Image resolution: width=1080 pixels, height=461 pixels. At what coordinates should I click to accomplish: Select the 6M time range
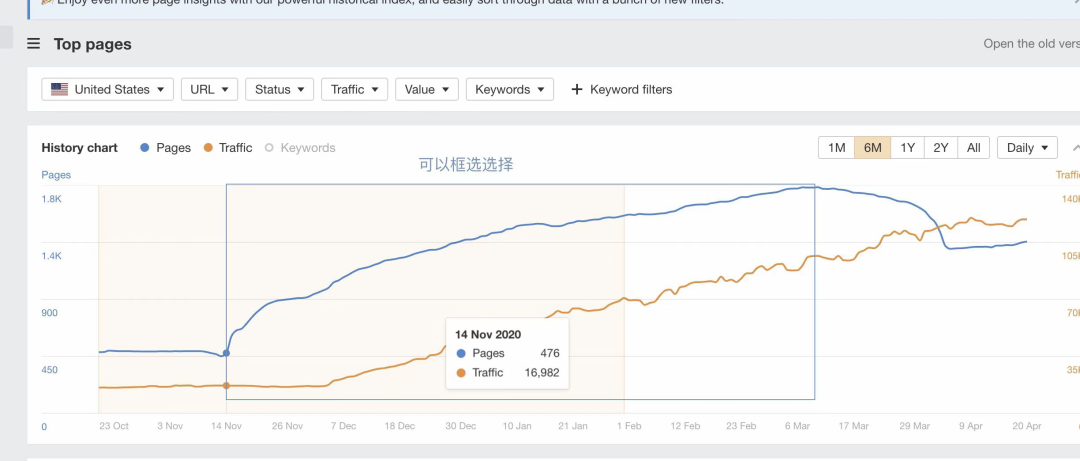(x=873, y=147)
